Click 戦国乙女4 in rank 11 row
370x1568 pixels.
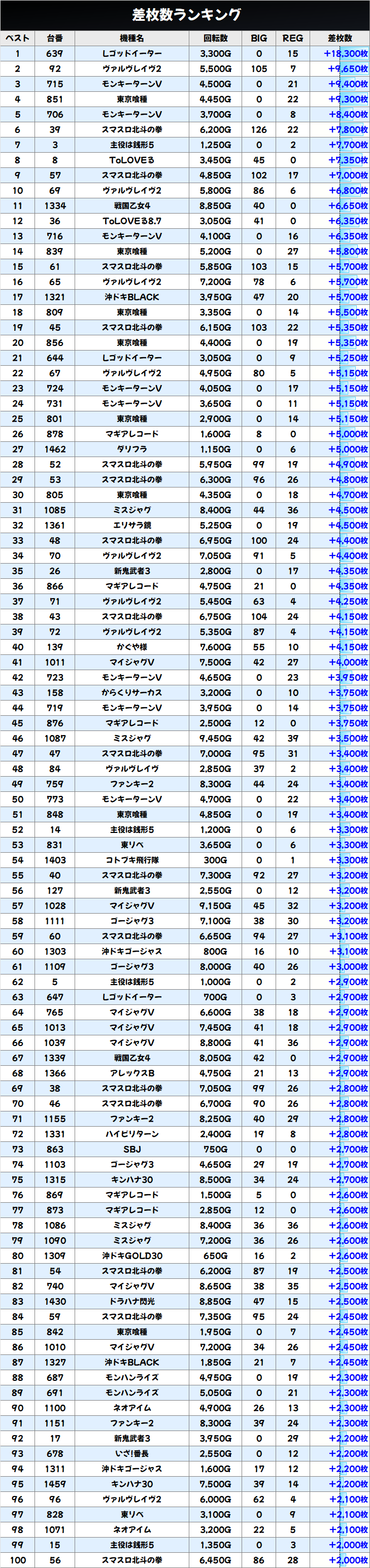(x=131, y=206)
